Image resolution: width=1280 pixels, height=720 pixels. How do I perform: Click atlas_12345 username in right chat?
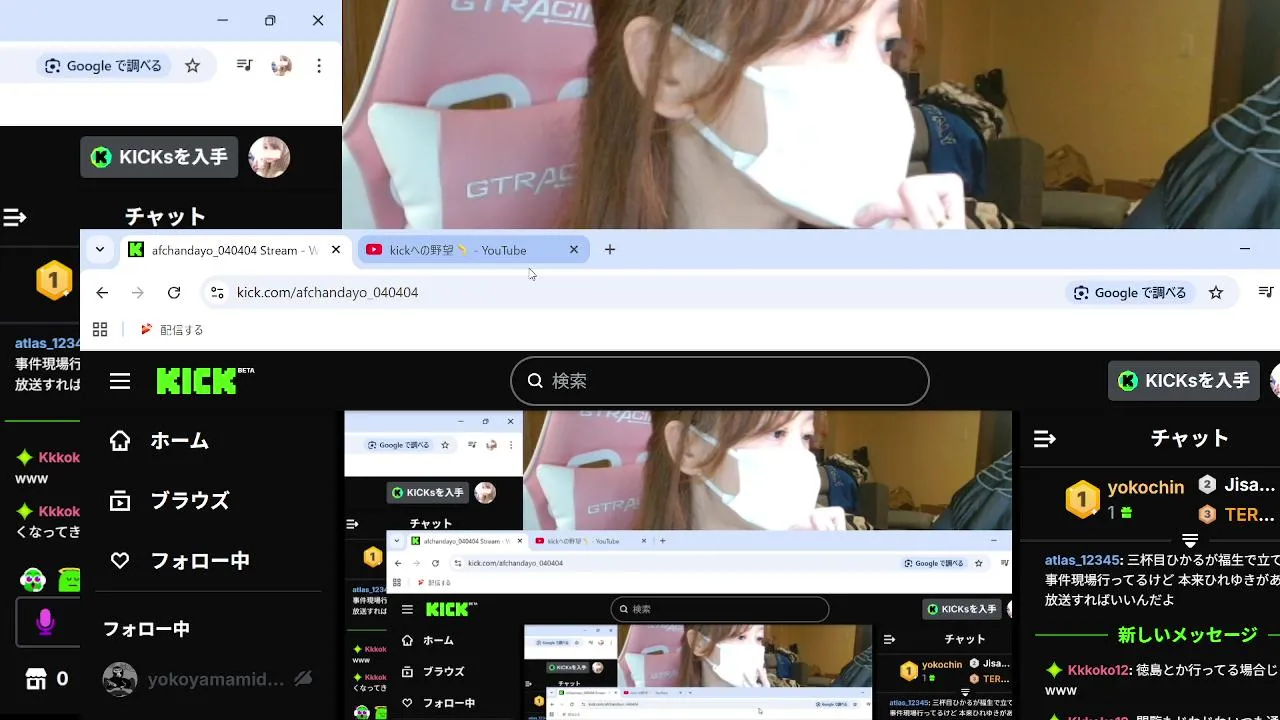(1081, 561)
